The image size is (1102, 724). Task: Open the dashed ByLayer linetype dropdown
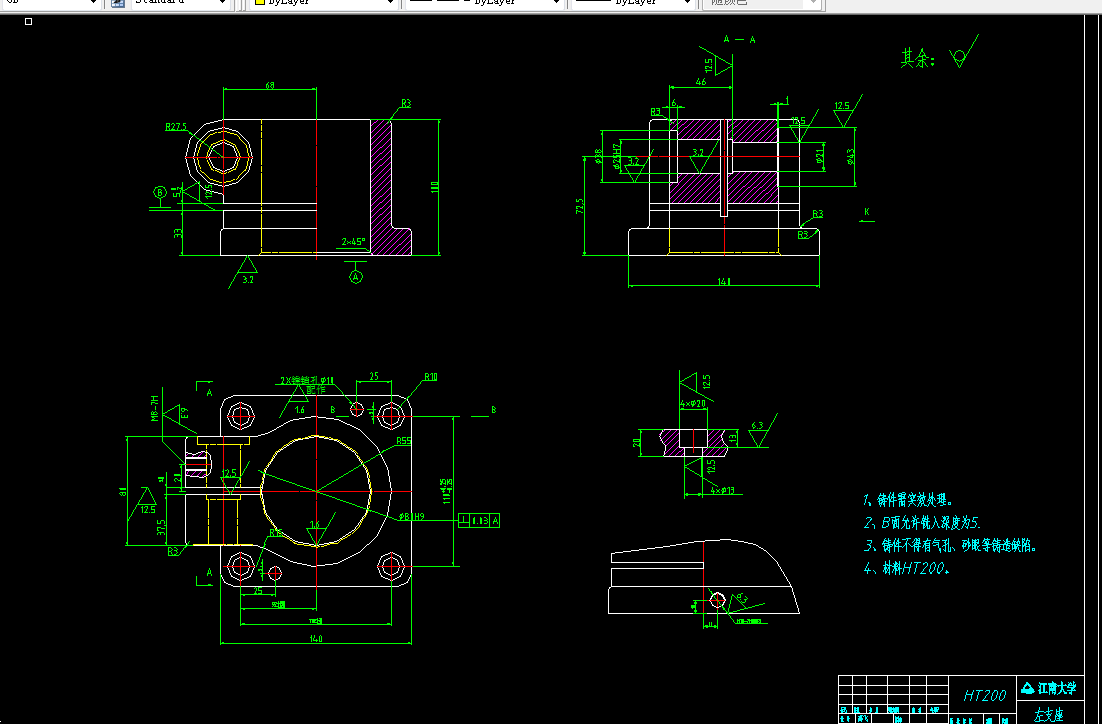(x=486, y=3)
